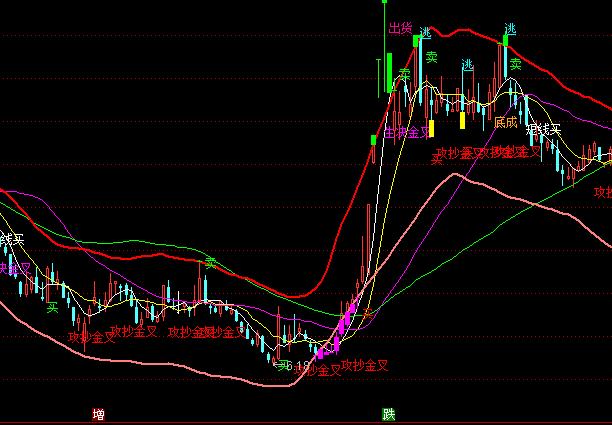Select the second yellow candle marker
This screenshot has height=425, width=612.
[x=461, y=120]
